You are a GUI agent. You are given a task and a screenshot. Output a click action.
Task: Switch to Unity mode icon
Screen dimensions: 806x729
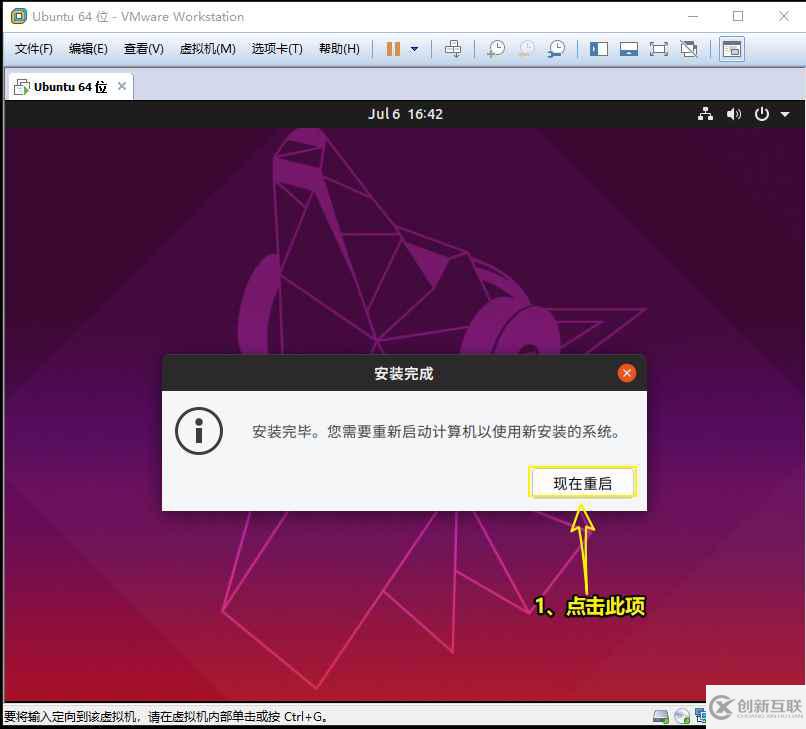click(x=689, y=49)
